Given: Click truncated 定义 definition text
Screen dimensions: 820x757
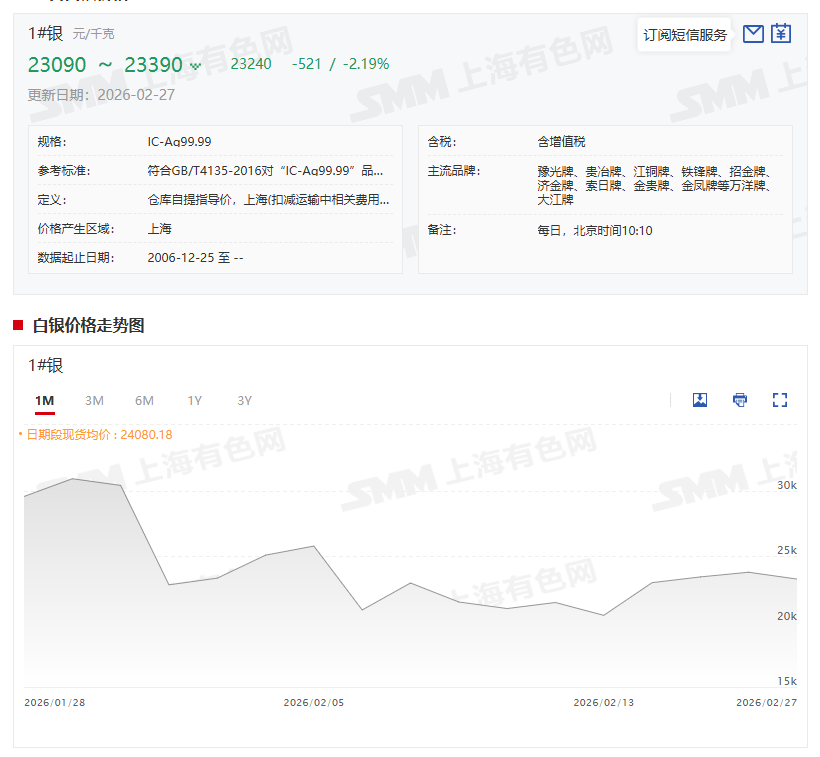Looking at the screenshot, I should 268,200.
